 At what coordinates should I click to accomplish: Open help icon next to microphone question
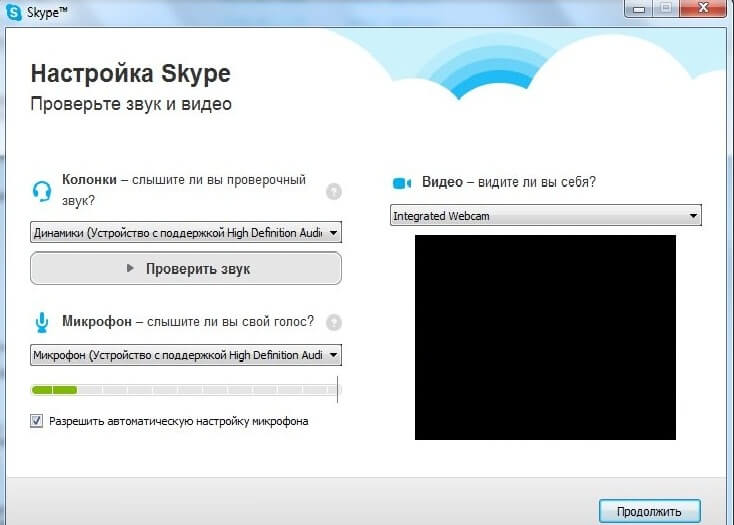tap(334, 322)
